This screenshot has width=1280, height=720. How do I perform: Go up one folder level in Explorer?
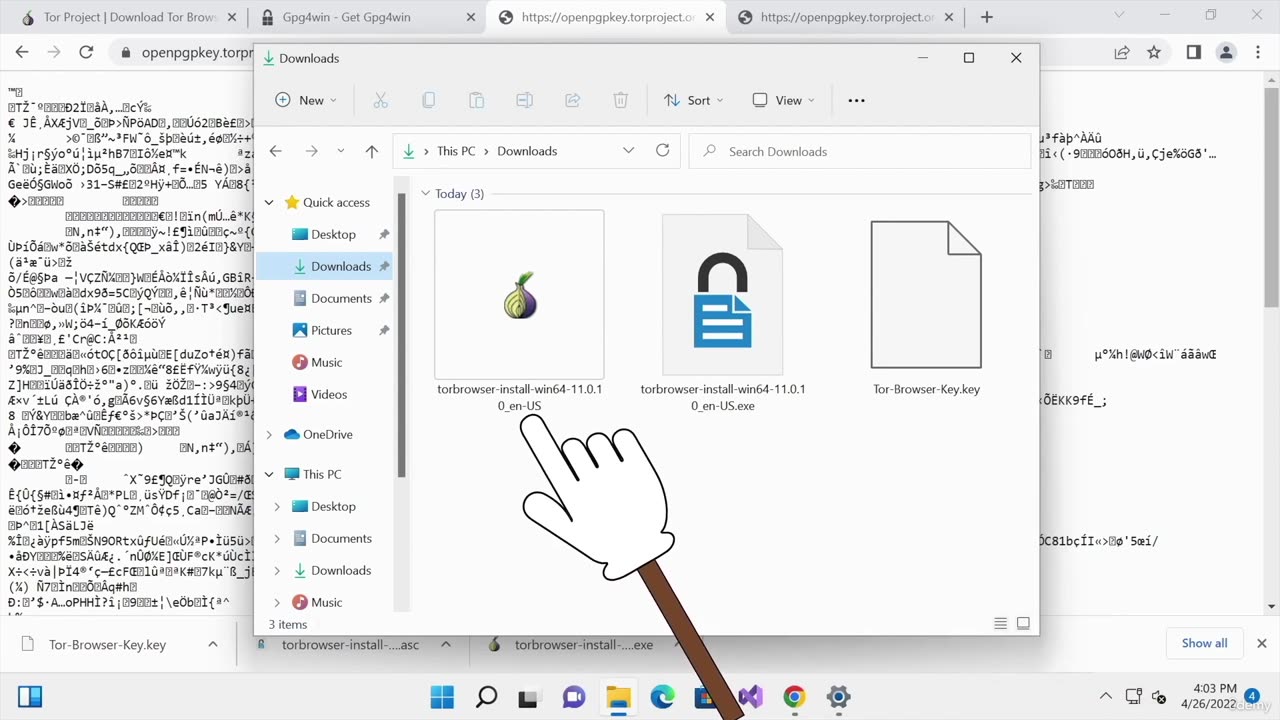(x=372, y=151)
